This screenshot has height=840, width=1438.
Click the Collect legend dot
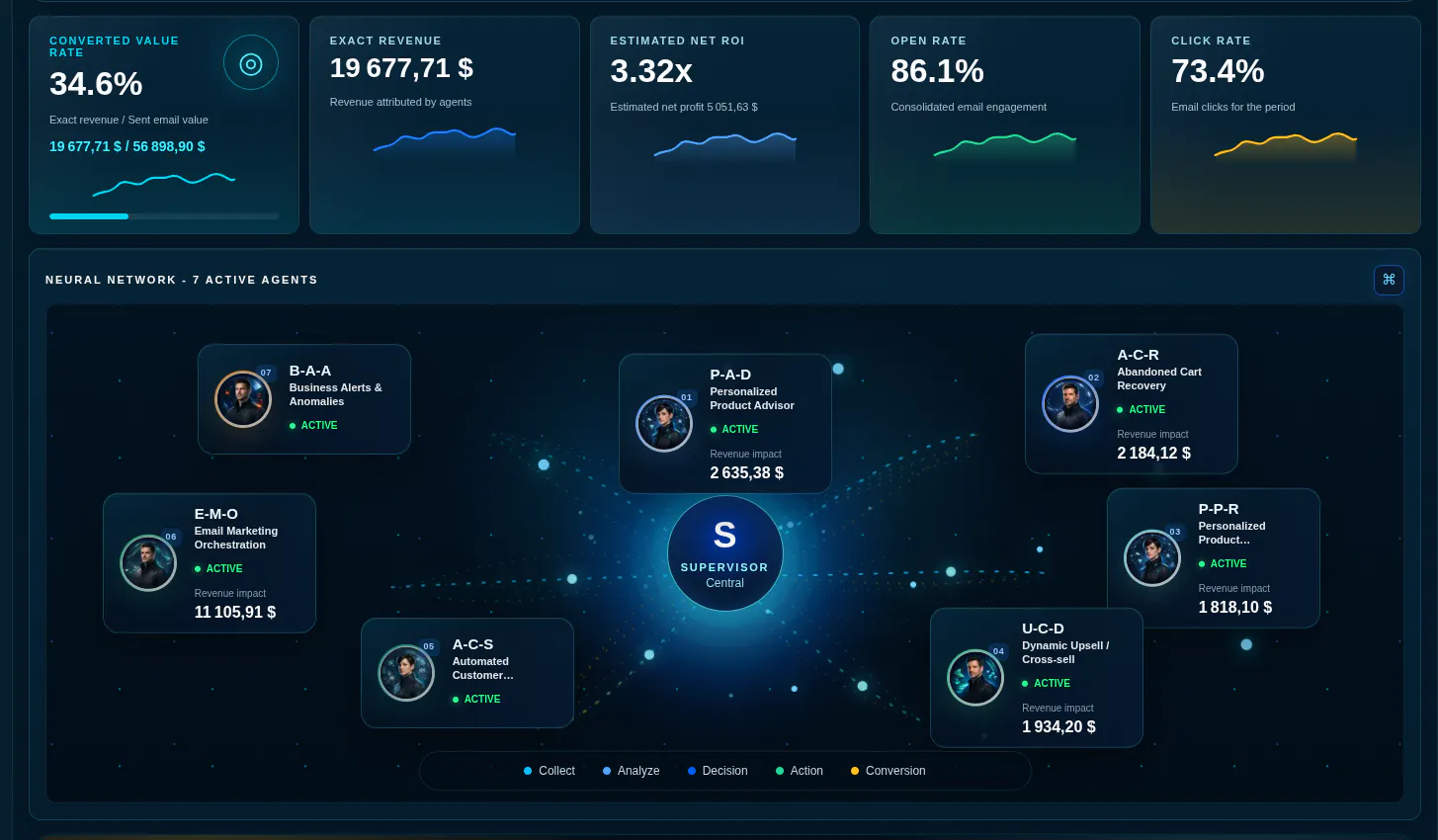click(528, 771)
